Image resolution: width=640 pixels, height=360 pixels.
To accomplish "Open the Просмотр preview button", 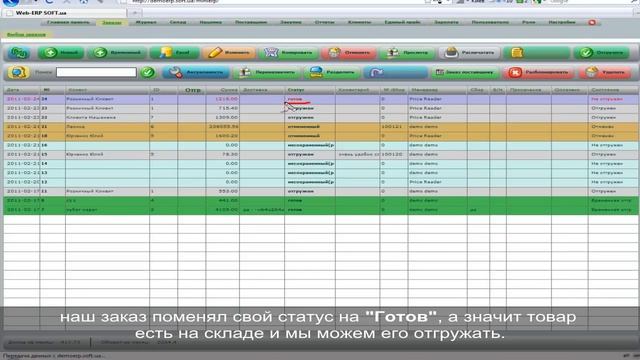I will tap(407, 53).
